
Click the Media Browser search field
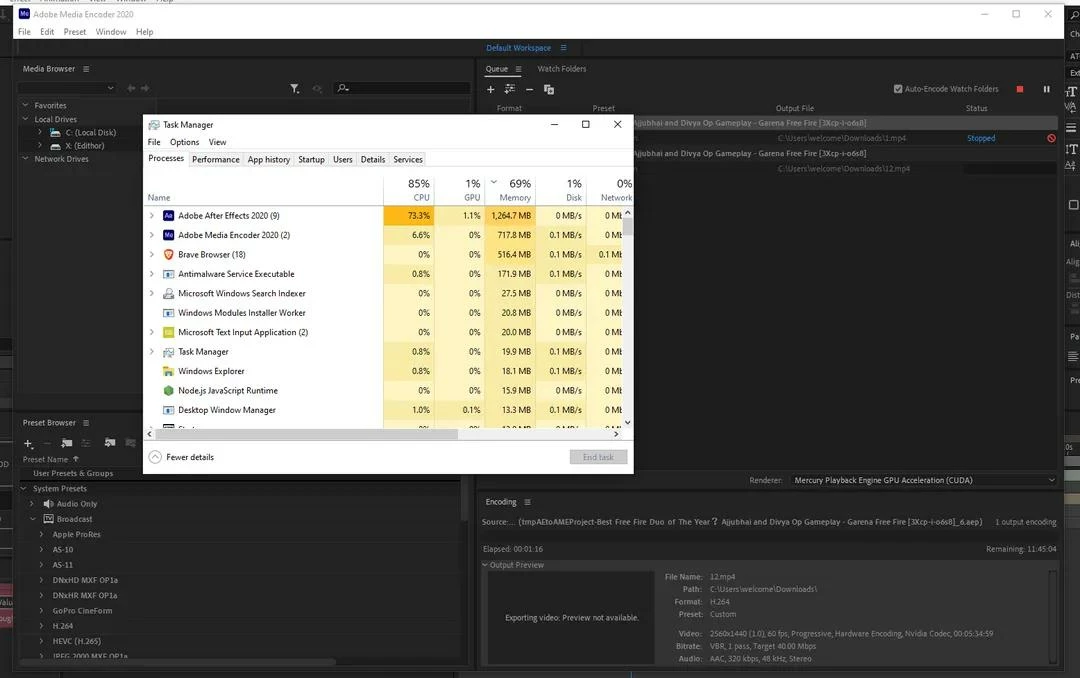(x=402, y=88)
